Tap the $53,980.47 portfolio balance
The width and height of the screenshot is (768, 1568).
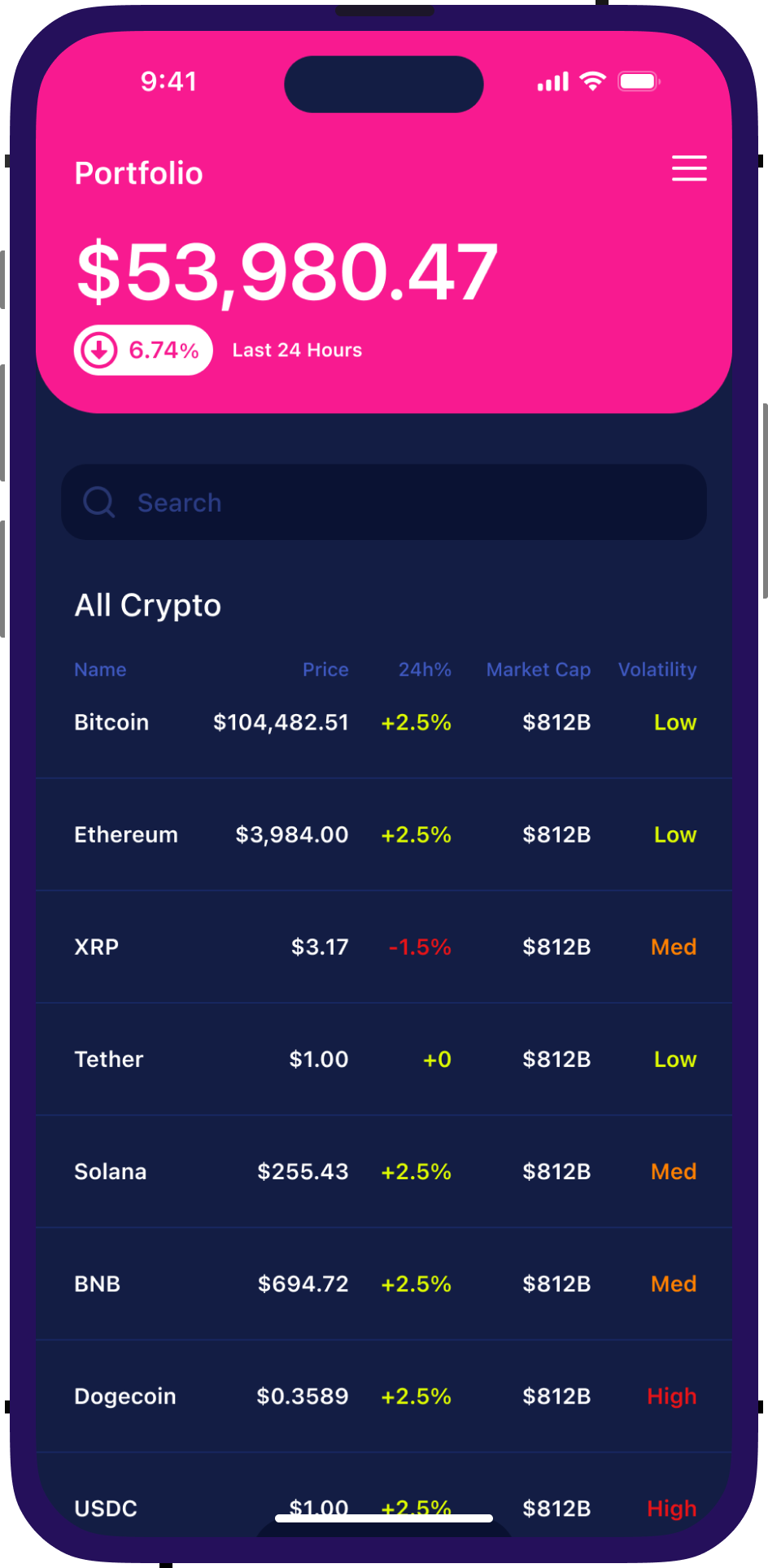[286, 272]
